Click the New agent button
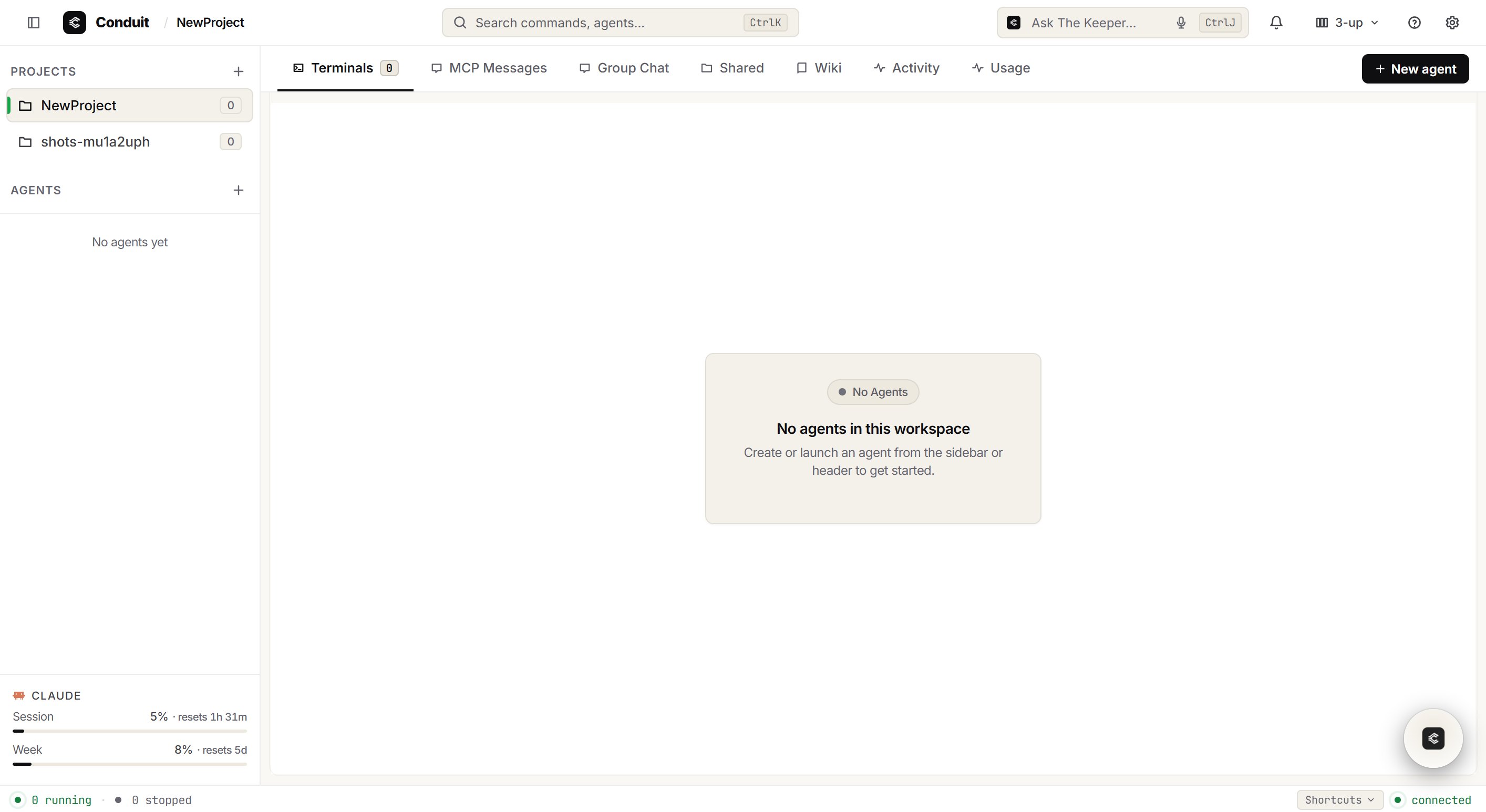Screen dimensions: 1486x812 coord(1415,69)
